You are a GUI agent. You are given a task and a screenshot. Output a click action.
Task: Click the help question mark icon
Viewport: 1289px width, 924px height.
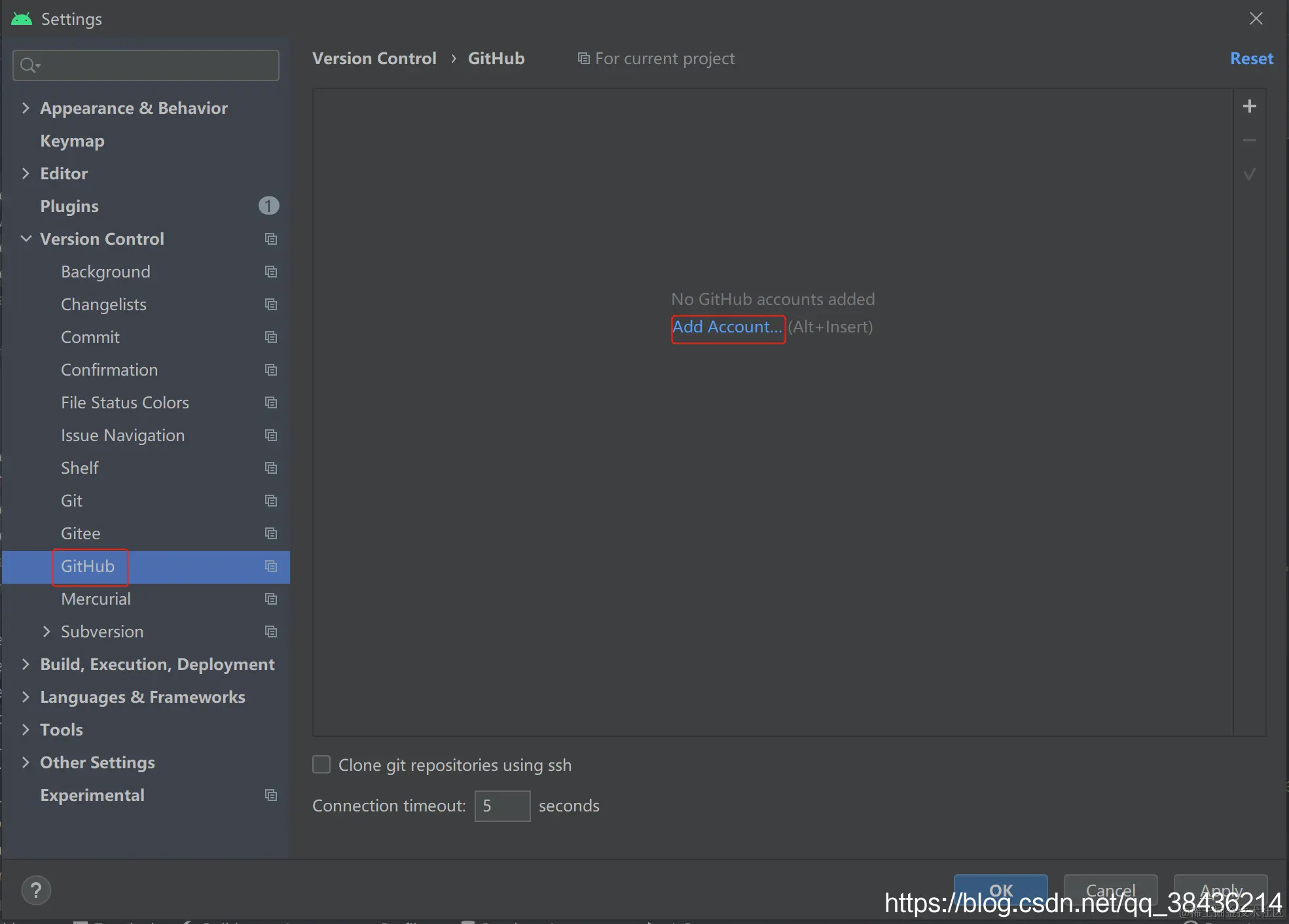click(36, 890)
